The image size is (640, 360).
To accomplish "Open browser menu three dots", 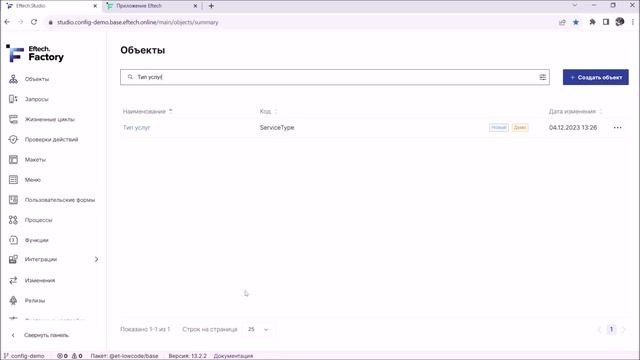I will coord(633,22).
